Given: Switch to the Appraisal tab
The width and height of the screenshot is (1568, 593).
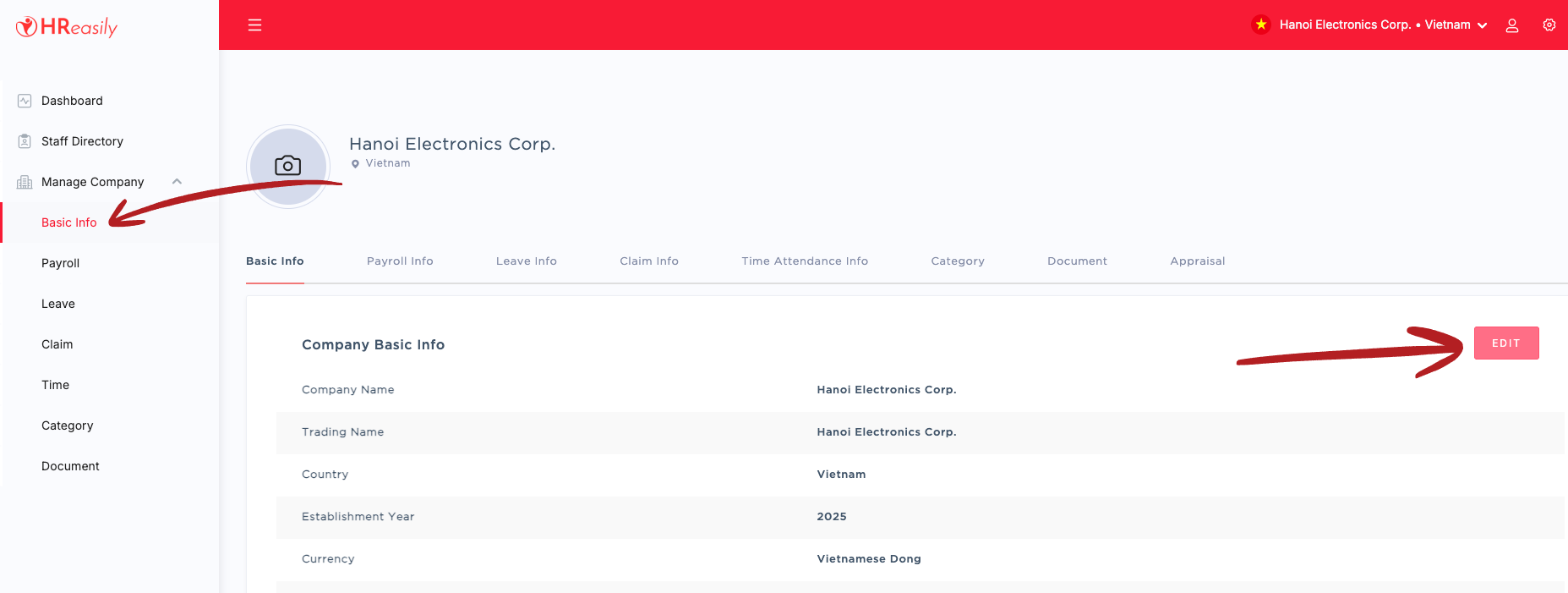Looking at the screenshot, I should pyautogui.click(x=1197, y=261).
